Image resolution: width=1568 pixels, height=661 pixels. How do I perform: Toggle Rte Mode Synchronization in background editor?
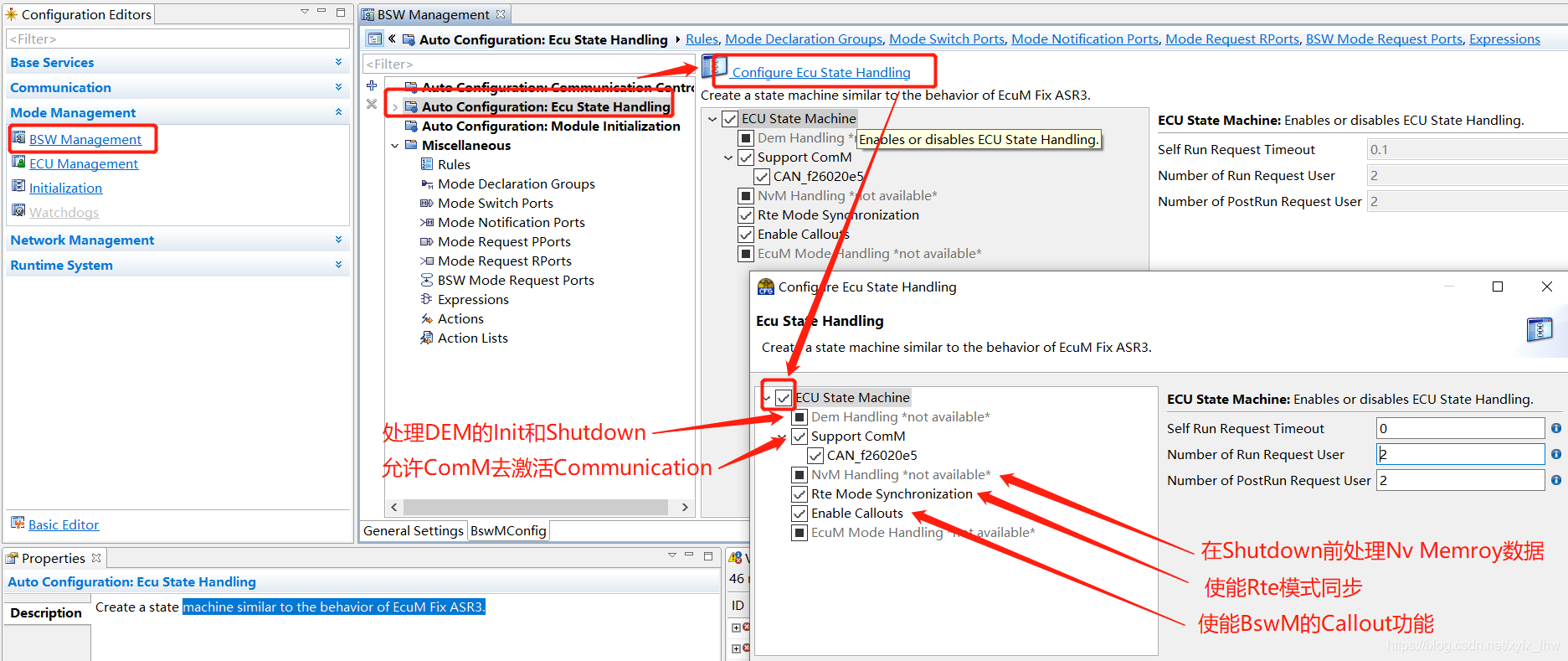(x=746, y=215)
